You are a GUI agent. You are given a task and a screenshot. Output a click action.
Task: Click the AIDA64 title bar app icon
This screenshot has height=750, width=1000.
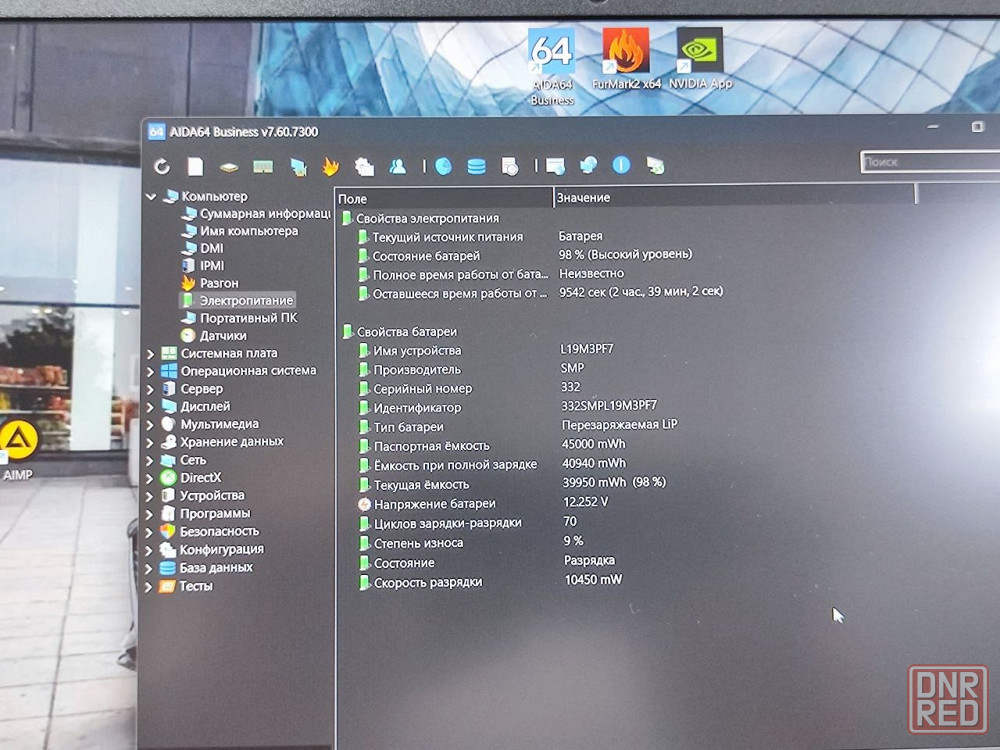point(156,132)
